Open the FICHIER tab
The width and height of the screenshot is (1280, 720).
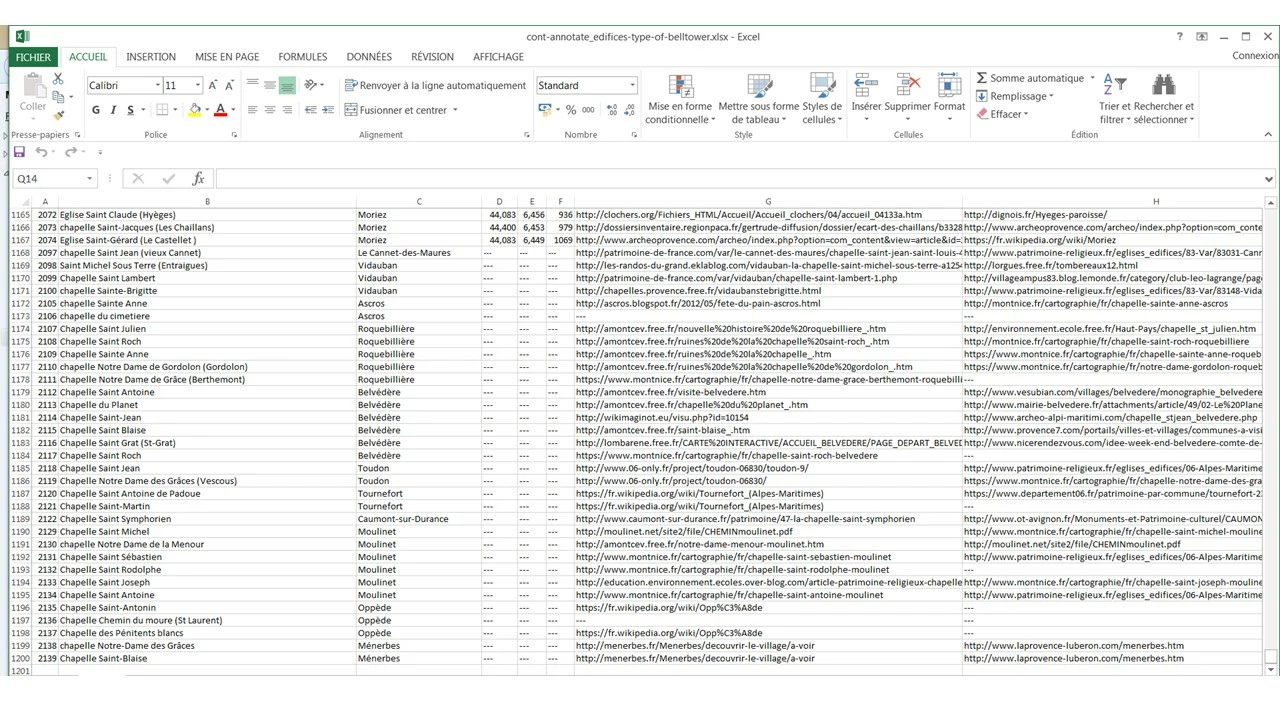click(x=33, y=57)
